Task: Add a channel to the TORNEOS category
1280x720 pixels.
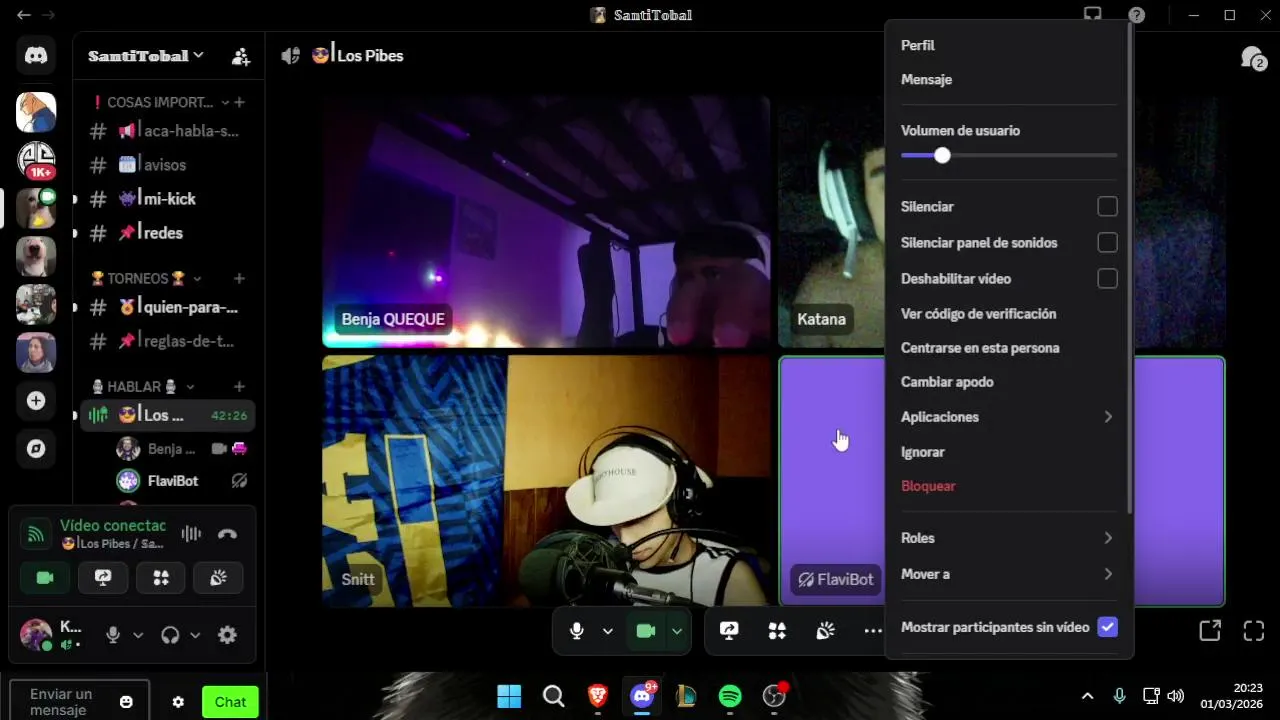Action: (x=239, y=278)
